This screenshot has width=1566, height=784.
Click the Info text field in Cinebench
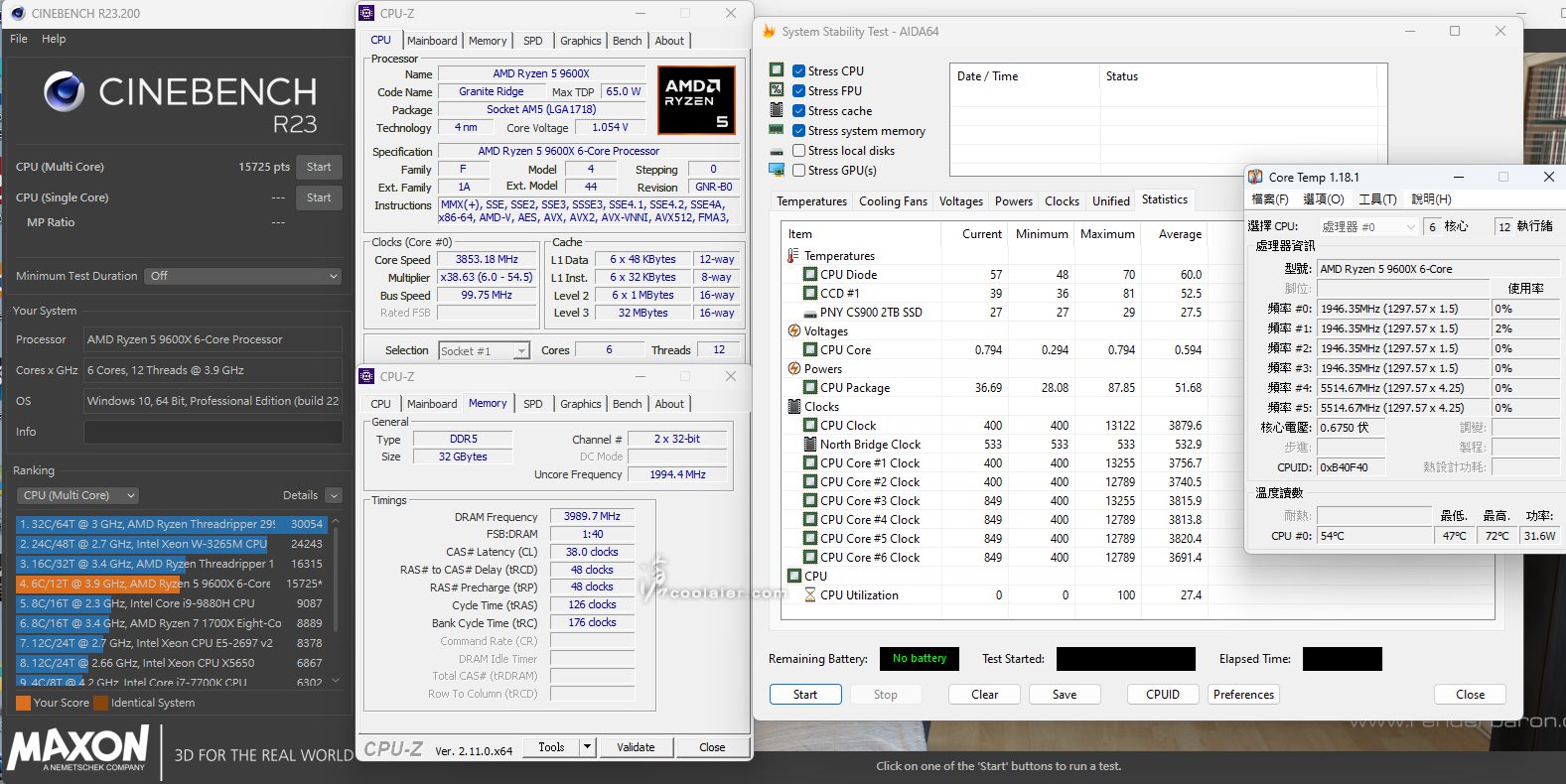(213, 432)
